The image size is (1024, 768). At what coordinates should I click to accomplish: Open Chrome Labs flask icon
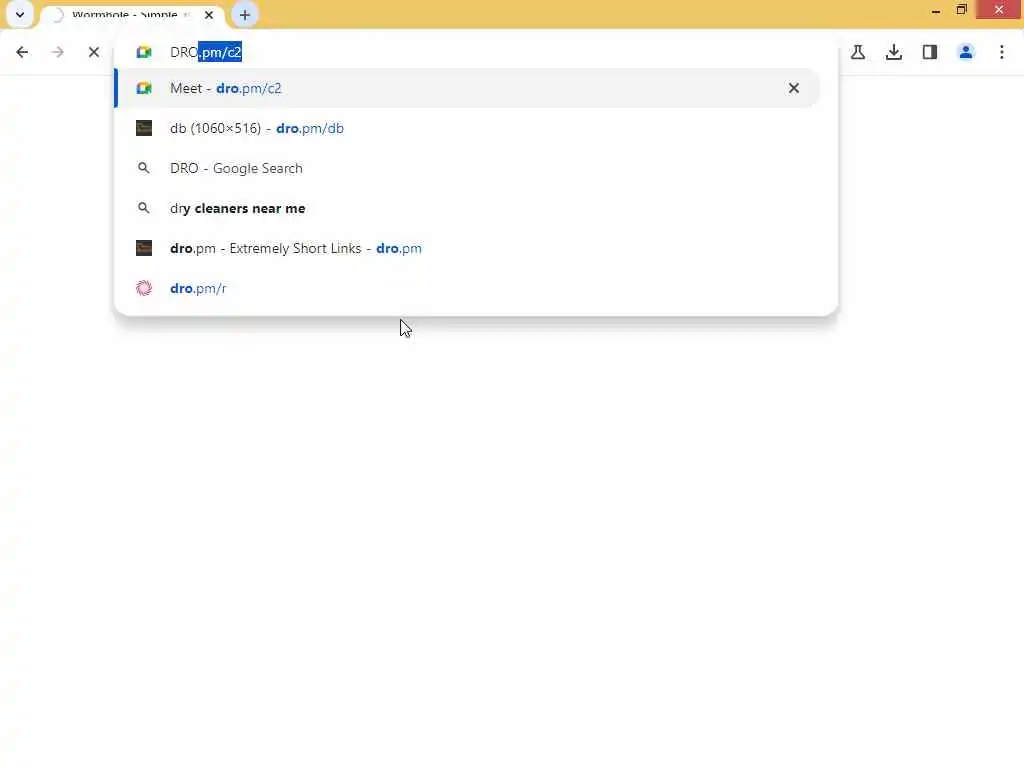click(x=858, y=52)
